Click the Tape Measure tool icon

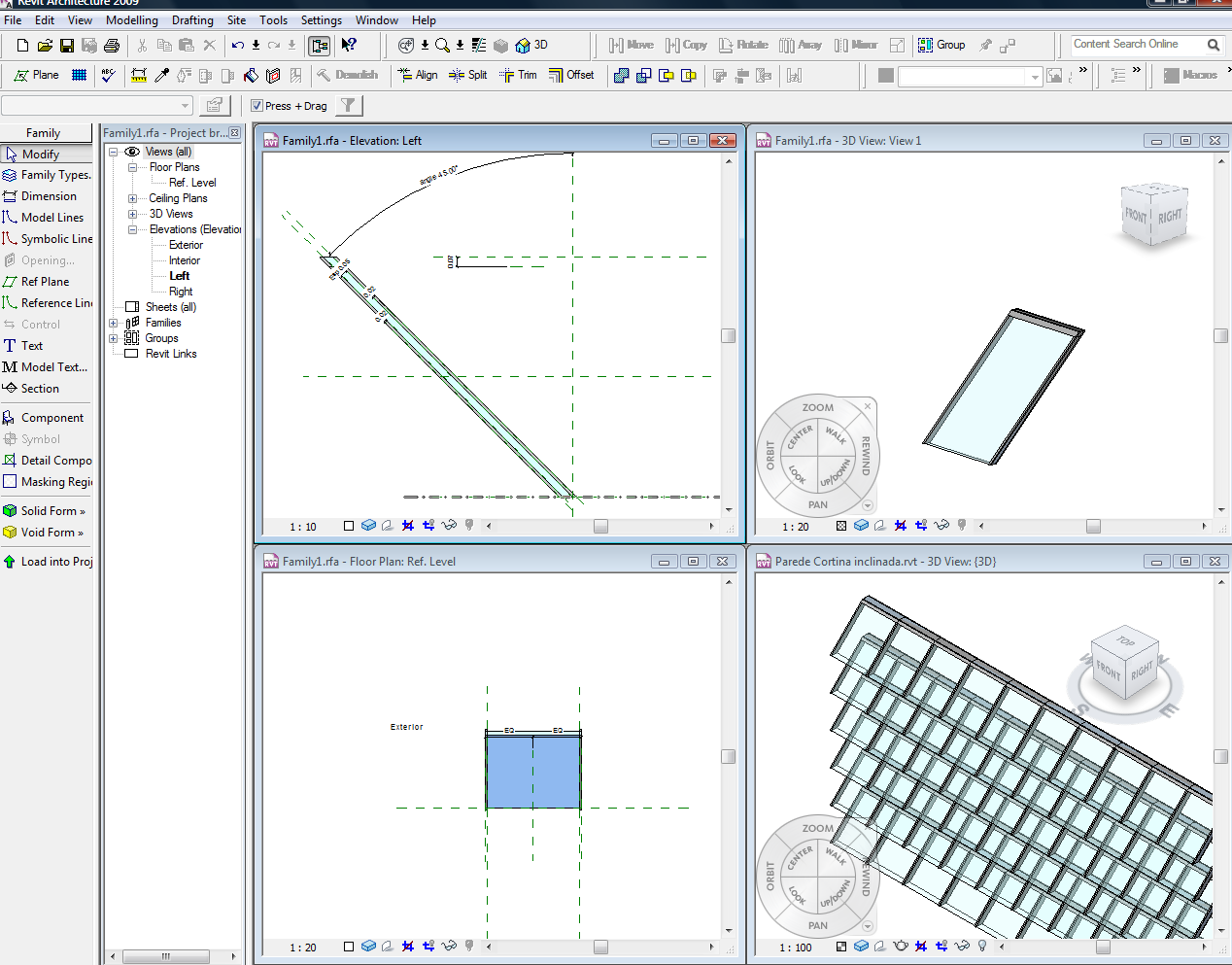tap(139, 75)
